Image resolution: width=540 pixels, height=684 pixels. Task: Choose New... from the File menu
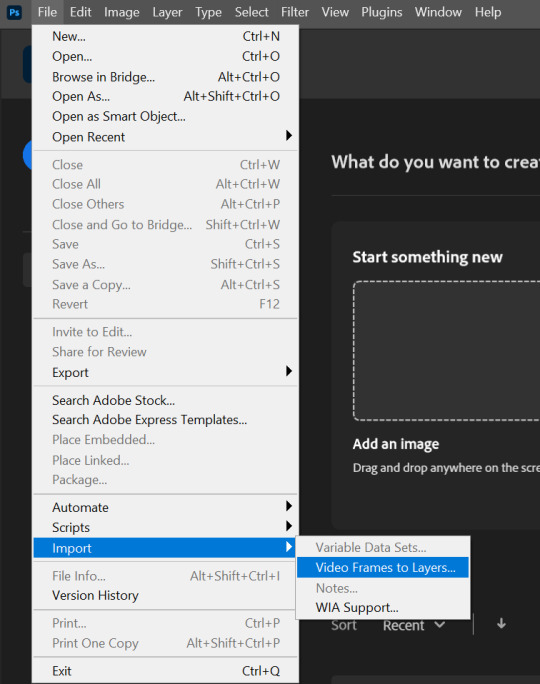[x=165, y=36]
